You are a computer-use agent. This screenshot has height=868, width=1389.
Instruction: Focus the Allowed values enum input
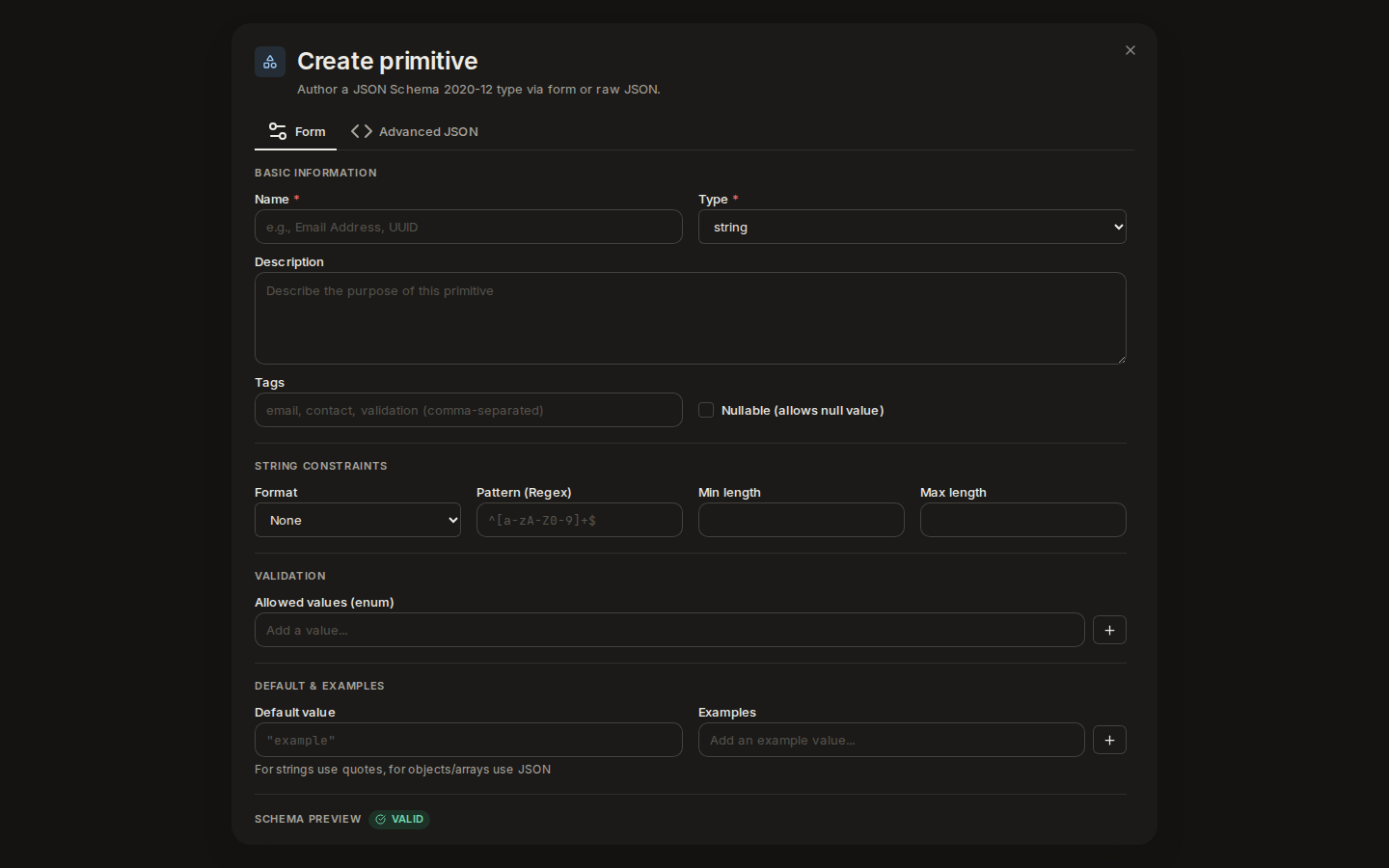(x=669, y=630)
